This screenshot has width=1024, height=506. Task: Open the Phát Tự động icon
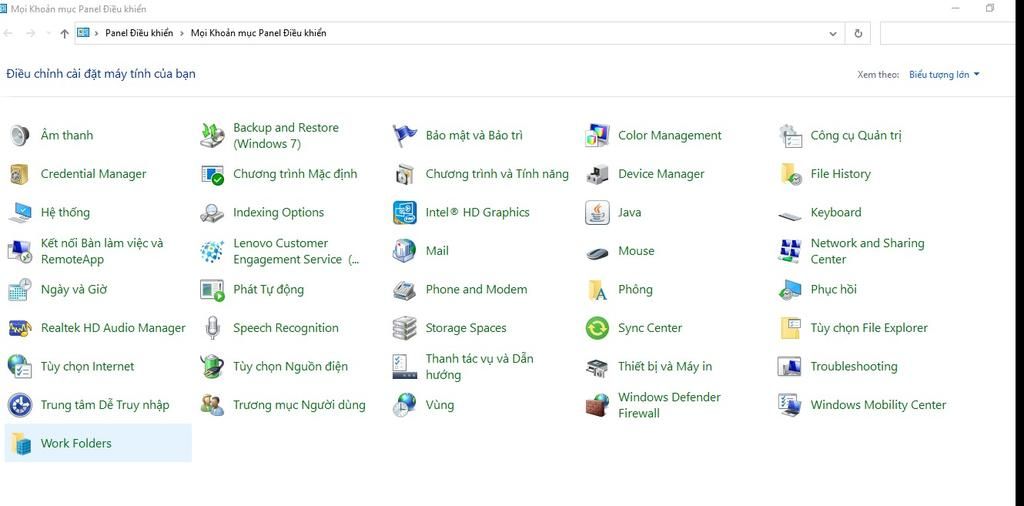(212, 289)
